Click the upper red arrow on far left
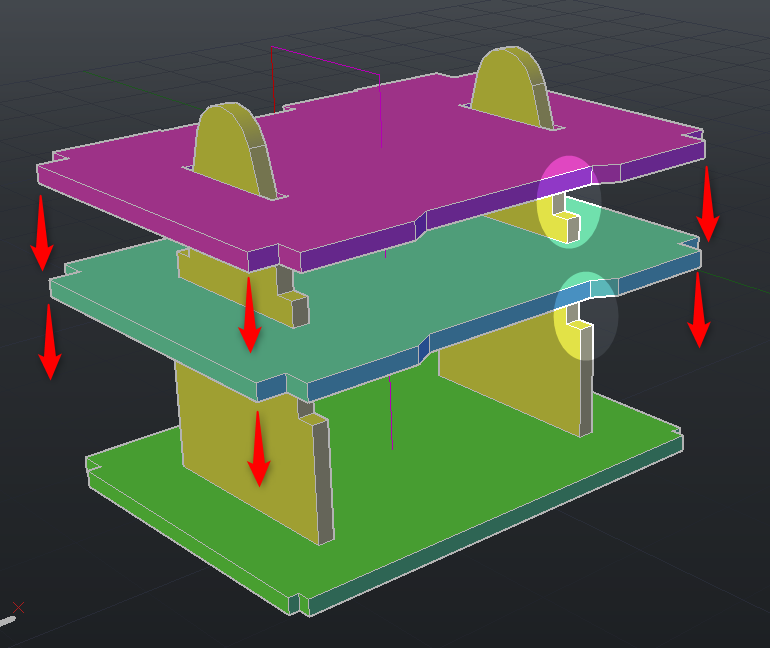 (41, 232)
